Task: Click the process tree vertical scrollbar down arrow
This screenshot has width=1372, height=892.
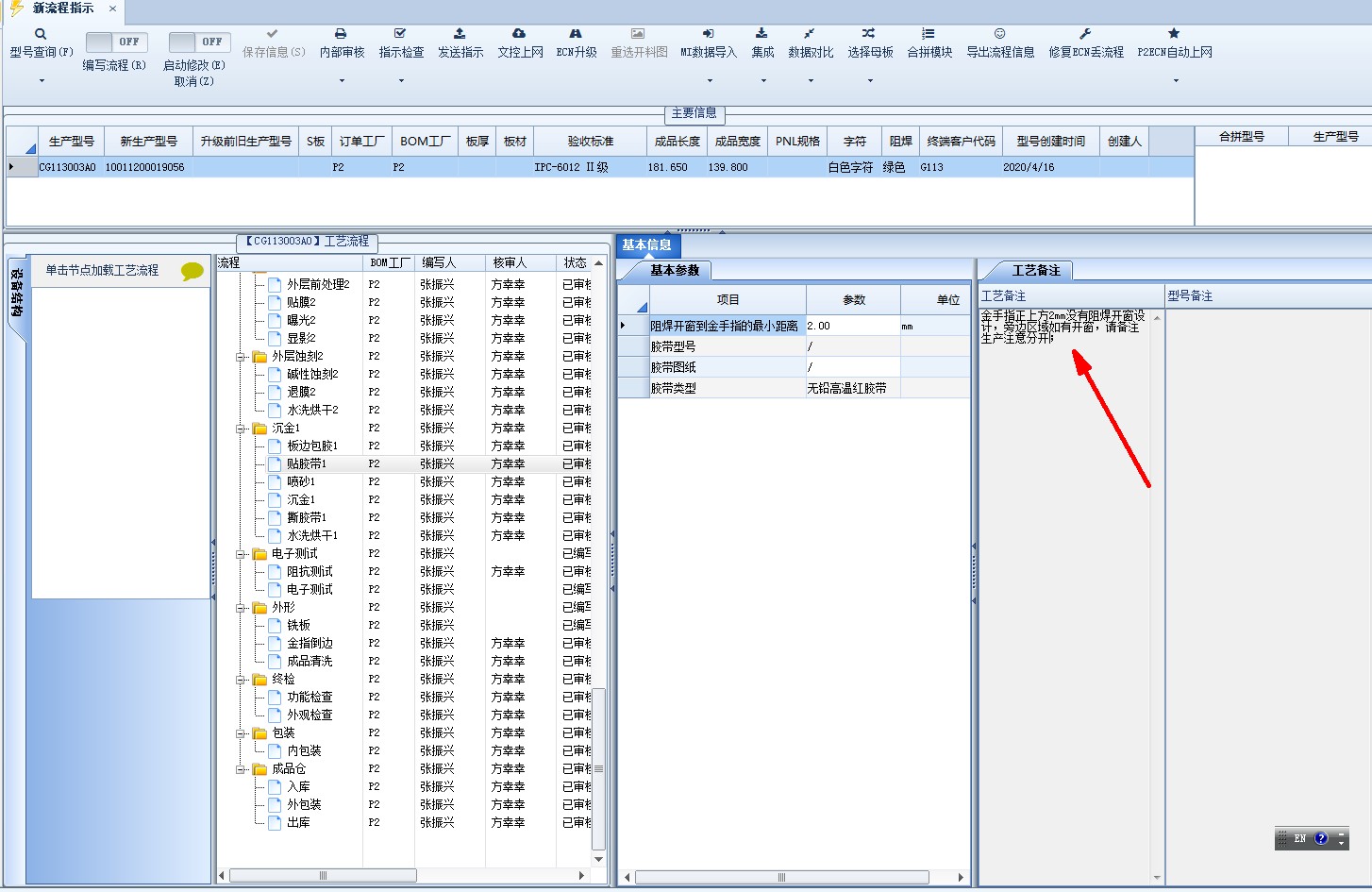Action: [598, 860]
